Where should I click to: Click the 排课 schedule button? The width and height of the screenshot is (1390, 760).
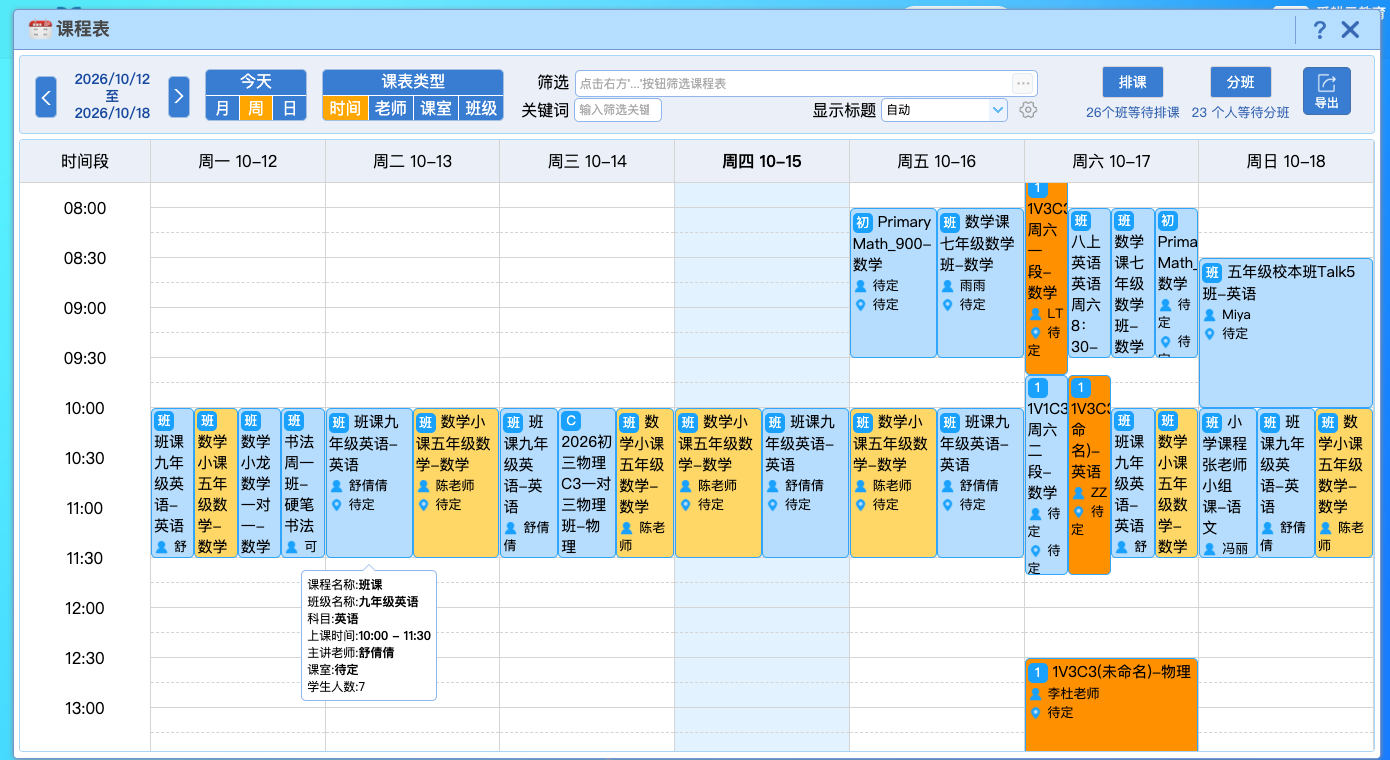tap(1133, 82)
